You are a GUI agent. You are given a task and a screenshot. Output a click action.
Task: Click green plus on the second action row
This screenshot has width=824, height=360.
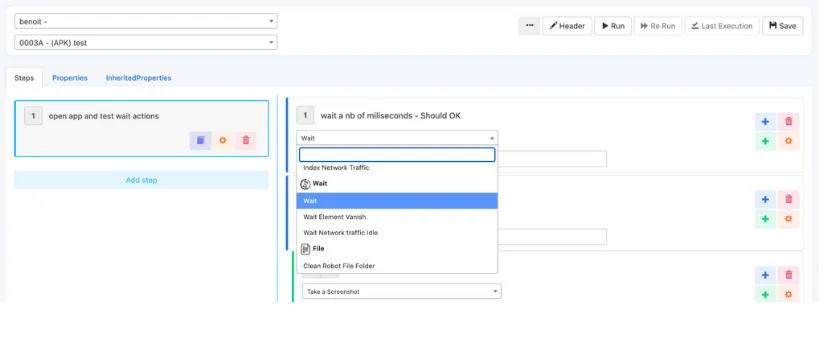tap(765, 219)
